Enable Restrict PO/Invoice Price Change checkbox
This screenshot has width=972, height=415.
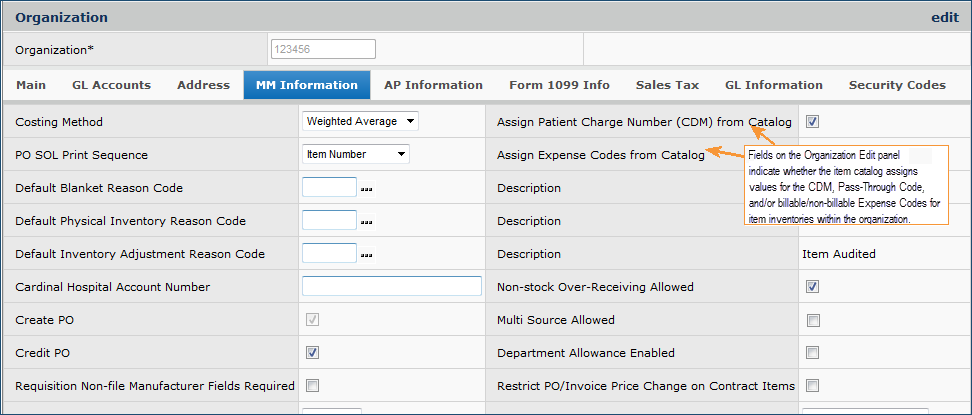(x=813, y=386)
